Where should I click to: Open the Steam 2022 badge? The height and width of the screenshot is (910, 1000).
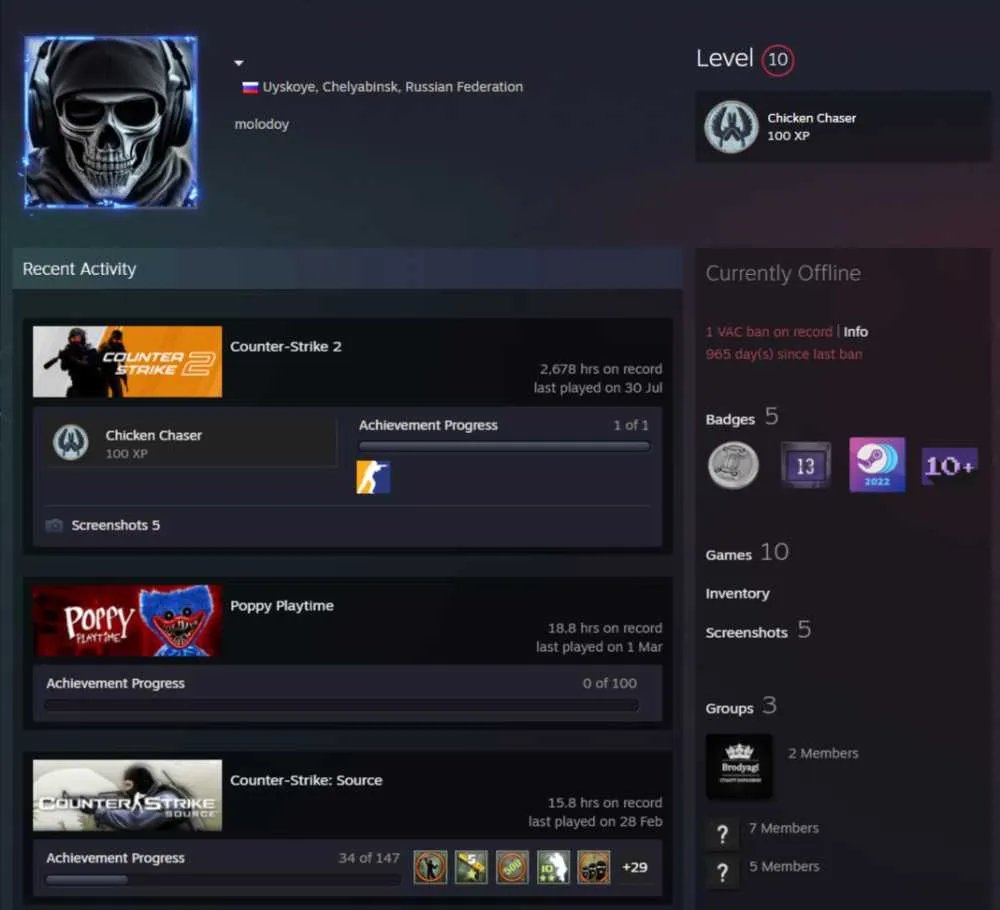[x=877, y=465]
